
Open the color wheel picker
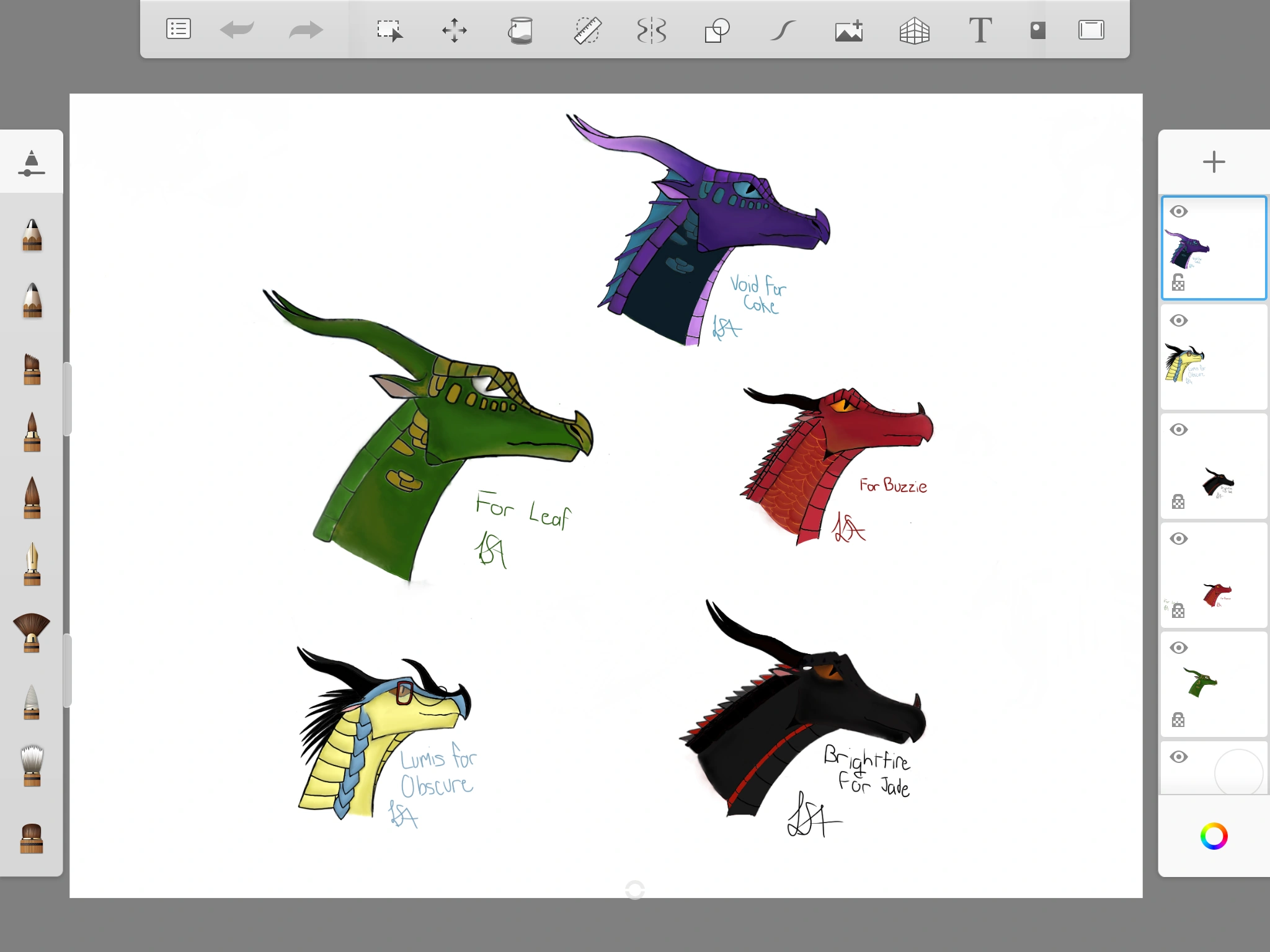[1214, 836]
